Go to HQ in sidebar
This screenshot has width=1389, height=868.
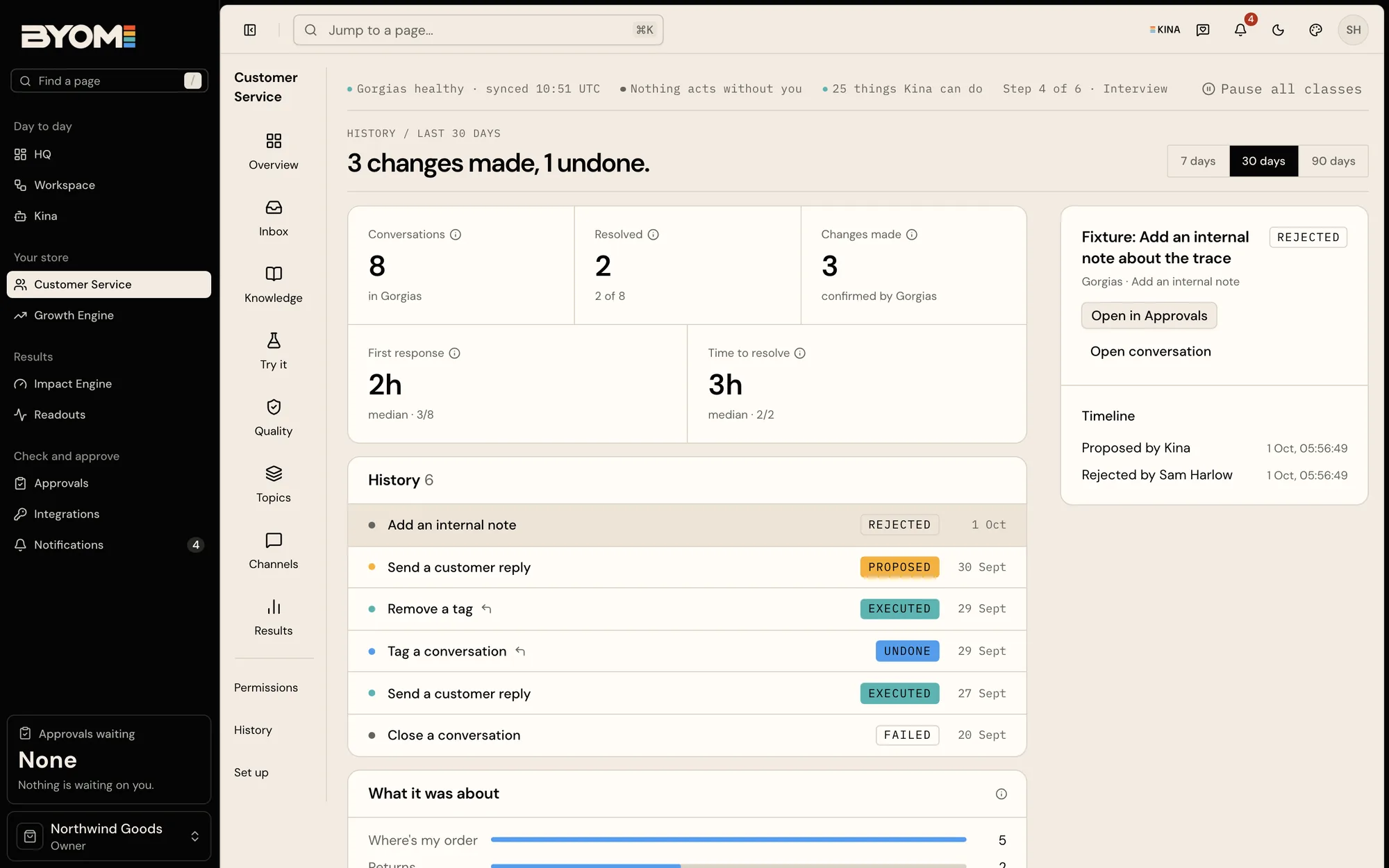109,154
